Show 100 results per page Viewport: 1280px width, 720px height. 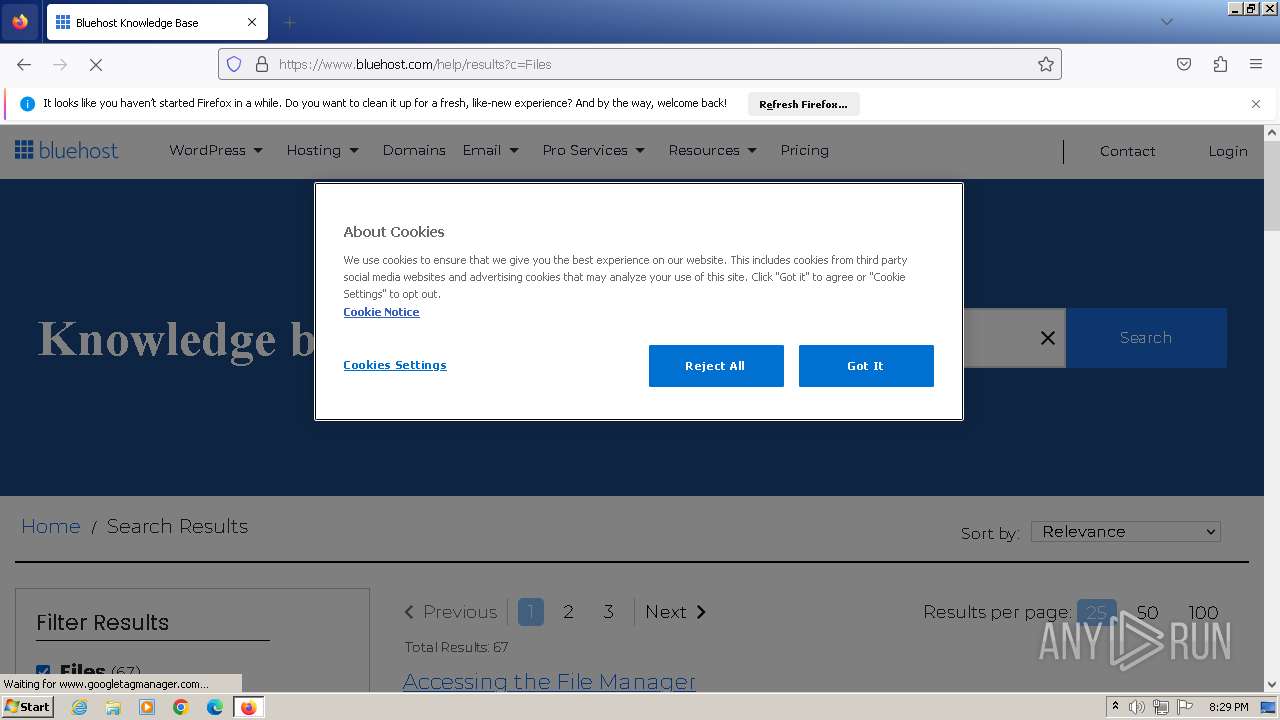pyautogui.click(x=1203, y=613)
